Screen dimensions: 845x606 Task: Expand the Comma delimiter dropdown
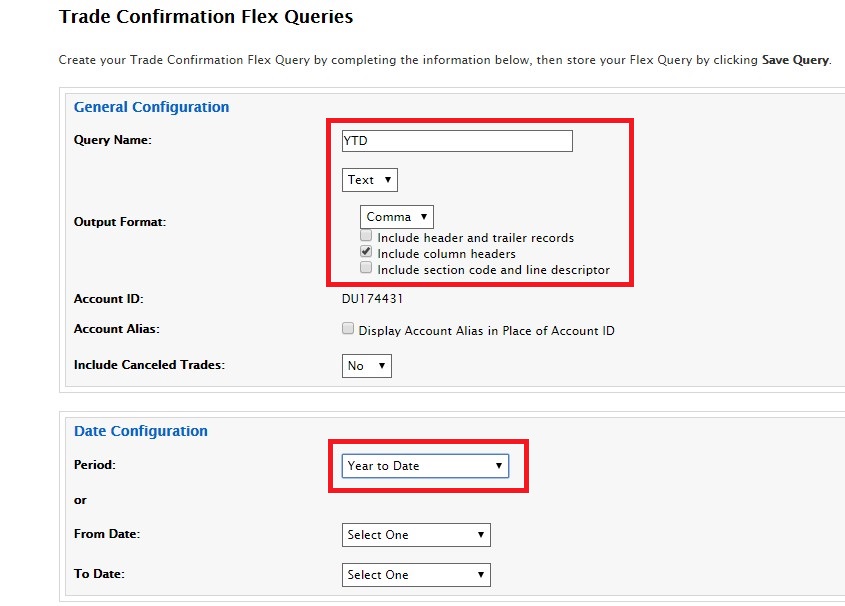(396, 217)
